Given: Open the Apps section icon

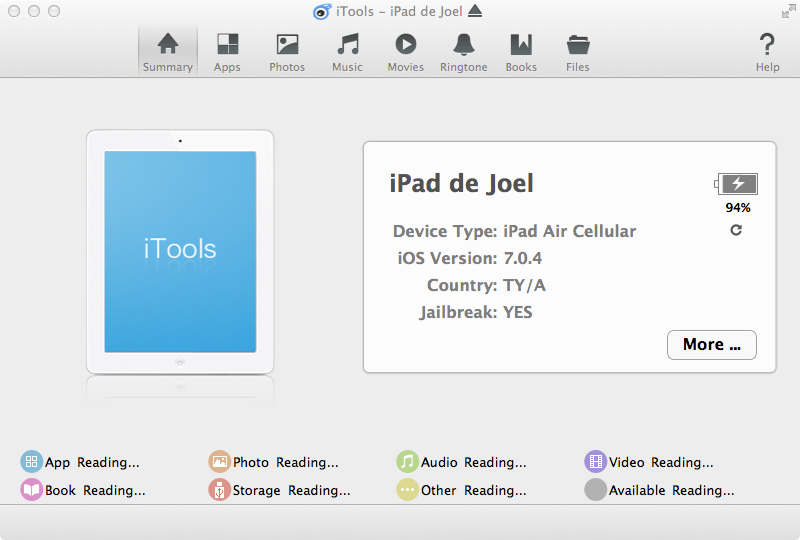Looking at the screenshot, I should coord(228,44).
